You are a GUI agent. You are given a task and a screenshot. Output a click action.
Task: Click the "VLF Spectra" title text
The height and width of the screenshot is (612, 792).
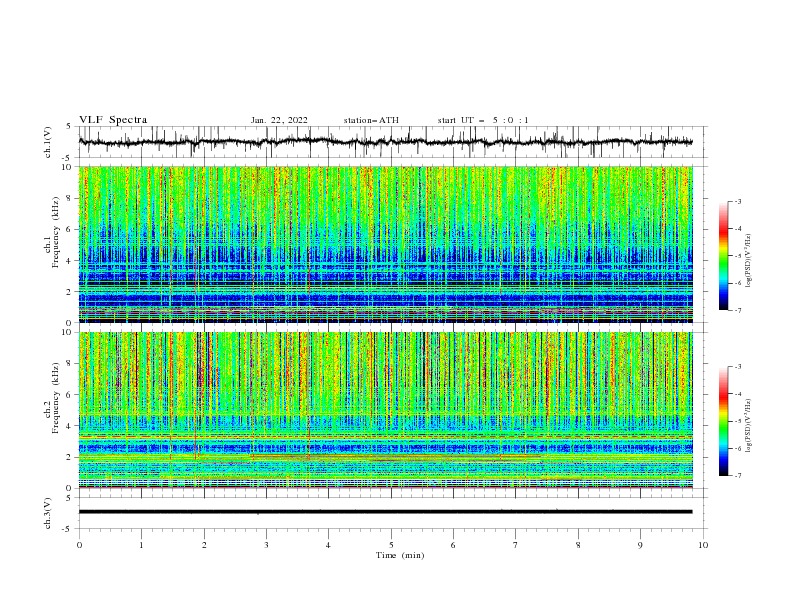tap(113, 120)
